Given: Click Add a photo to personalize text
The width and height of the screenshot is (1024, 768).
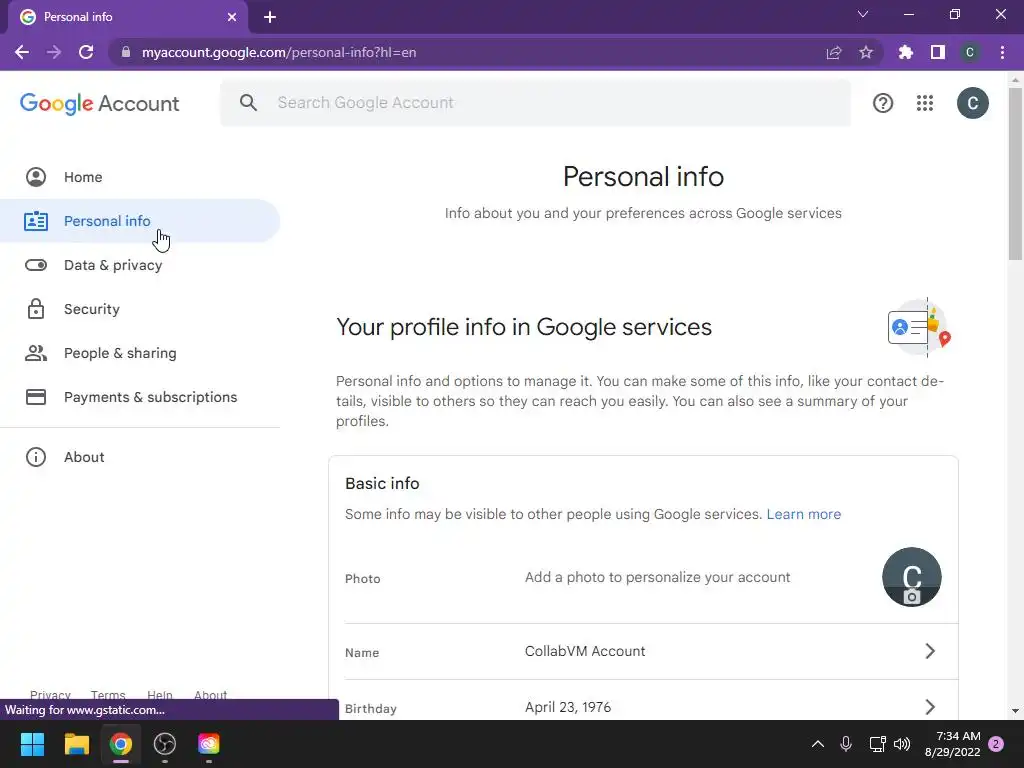Looking at the screenshot, I should 657,577.
